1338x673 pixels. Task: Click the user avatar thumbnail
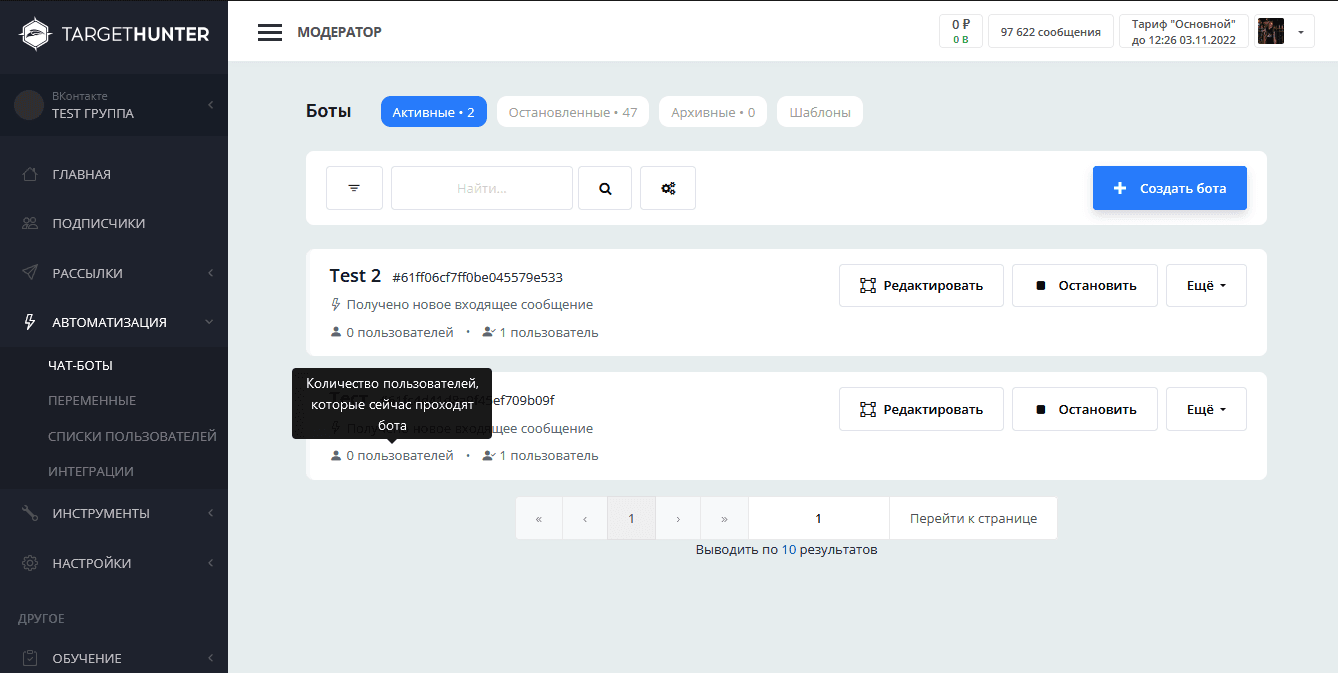[1270, 32]
